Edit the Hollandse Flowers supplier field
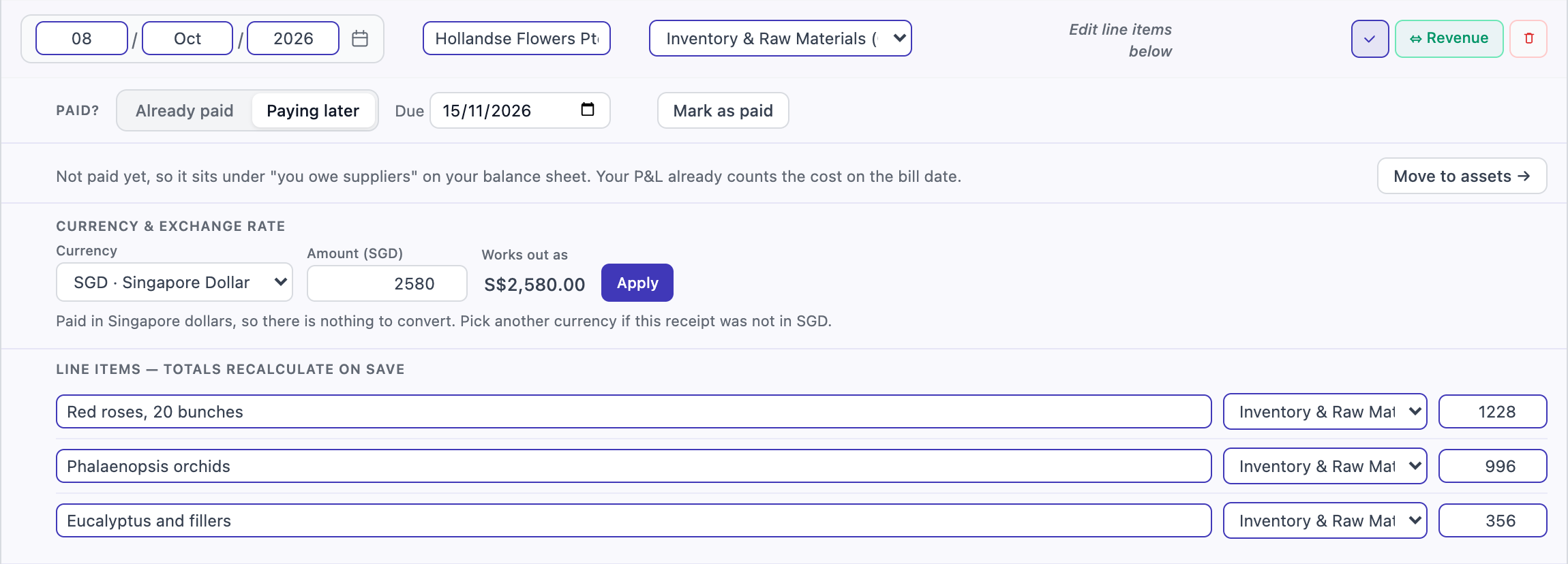Viewport: 1568px width, 564px height. click(516, 38)
